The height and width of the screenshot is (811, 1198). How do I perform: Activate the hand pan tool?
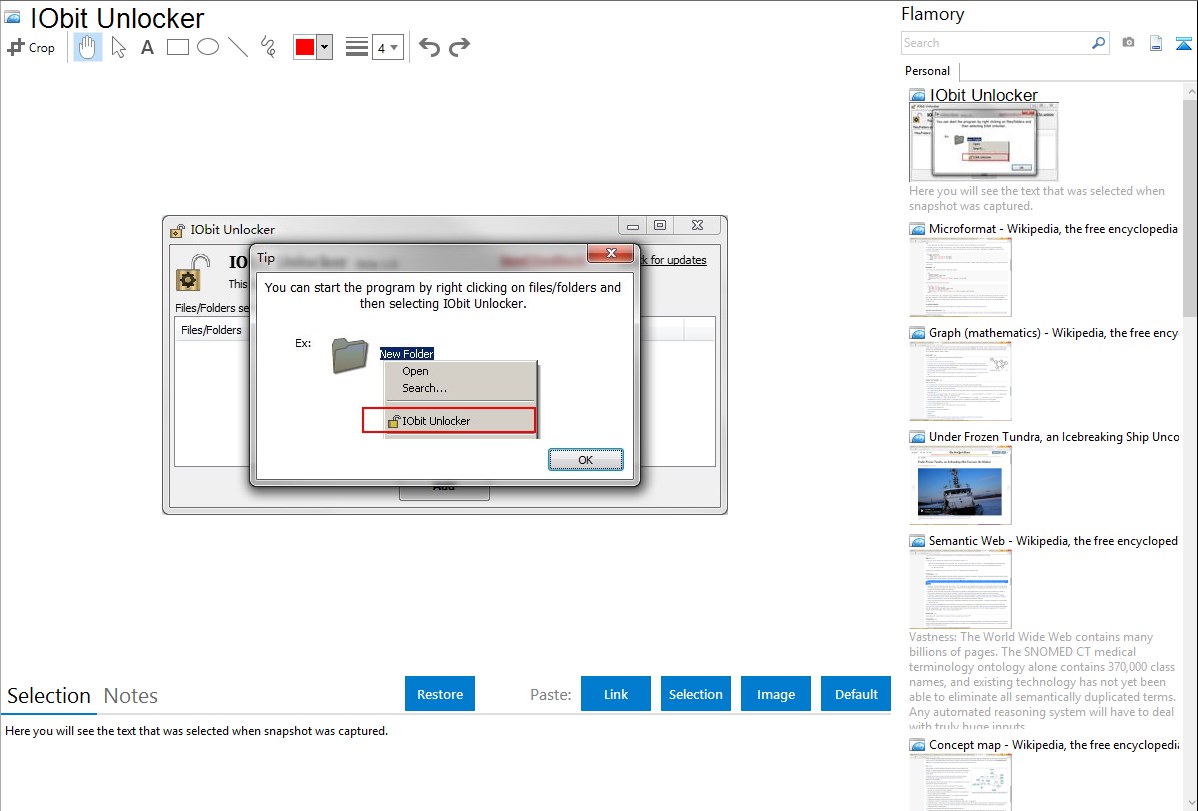88,47
